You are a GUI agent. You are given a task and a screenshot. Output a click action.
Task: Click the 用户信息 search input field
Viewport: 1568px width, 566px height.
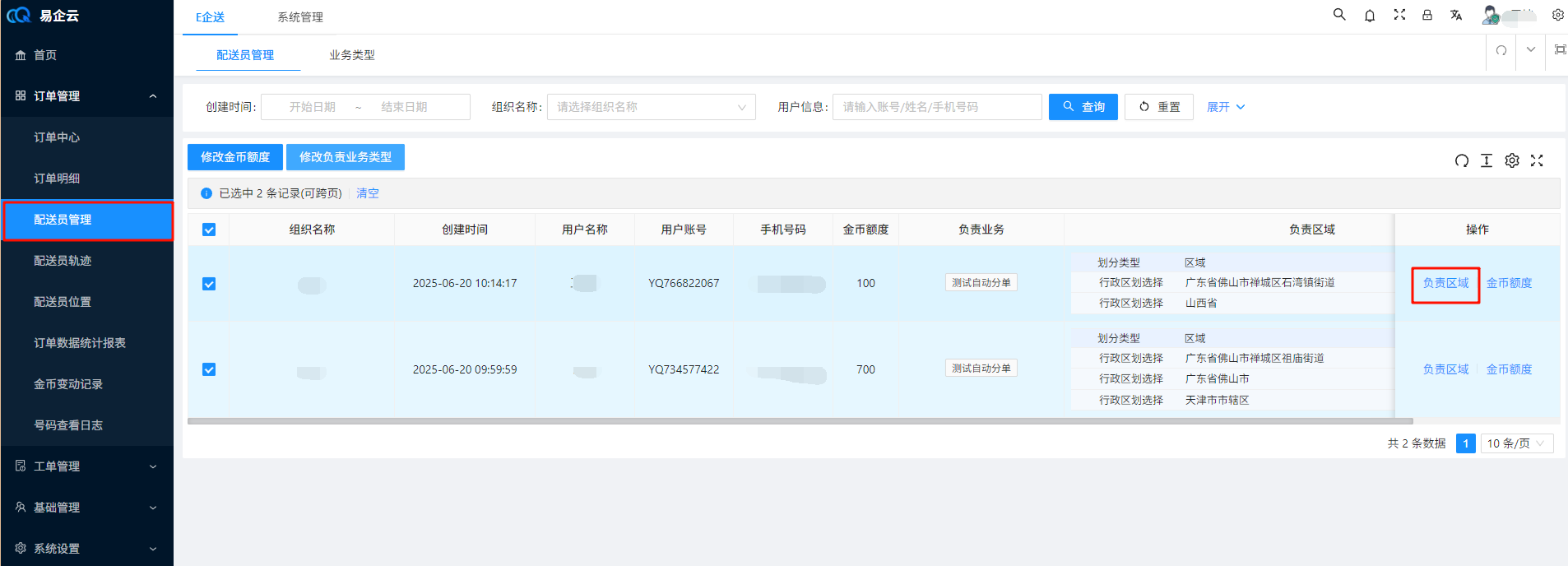click(936, 107)
